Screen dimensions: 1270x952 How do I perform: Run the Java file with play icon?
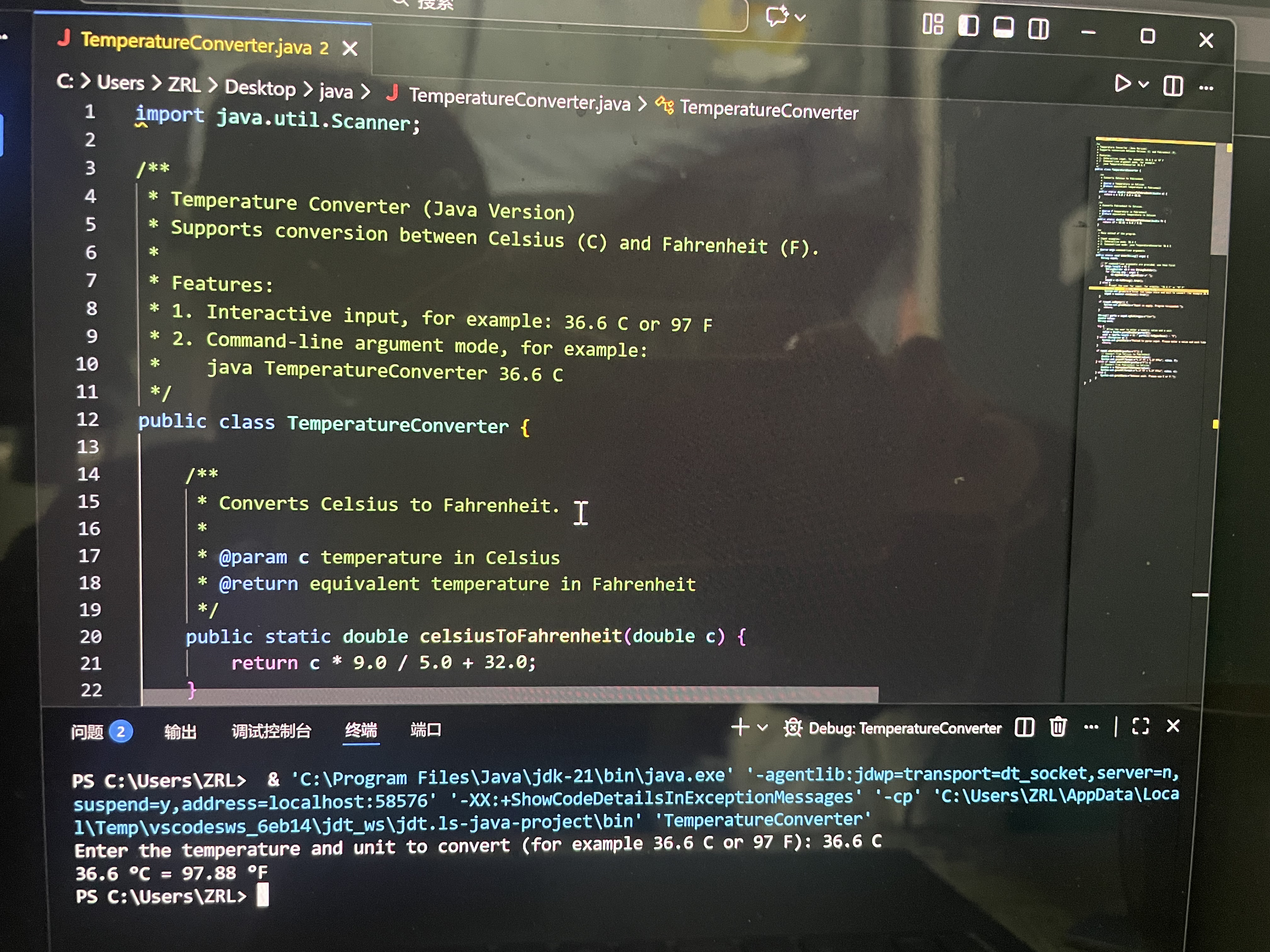pos(1122,84)
